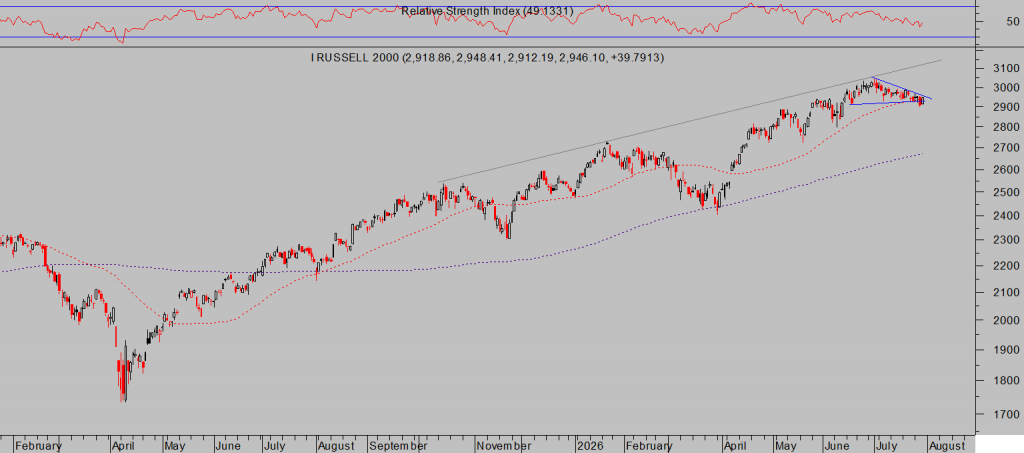Click the 2800 price axis label
Screen dimensions: 1024x453
pyautogui.click(x=1006, y=127)
